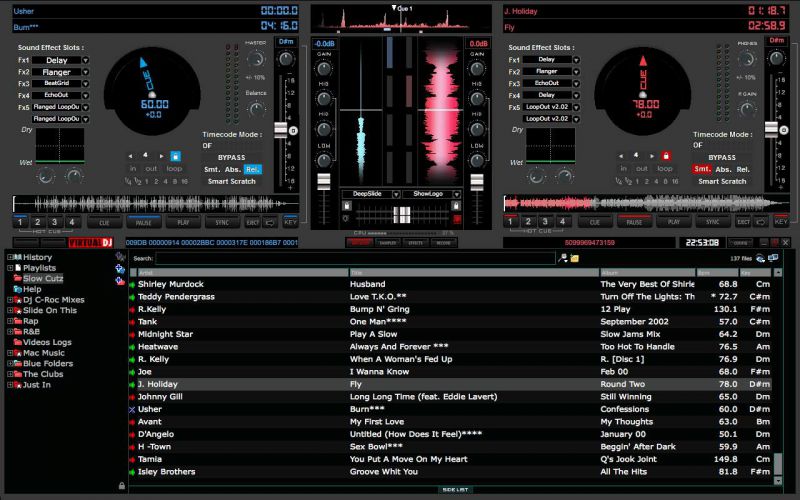Click the crossfader slider handle

click(x=402, y=215)
